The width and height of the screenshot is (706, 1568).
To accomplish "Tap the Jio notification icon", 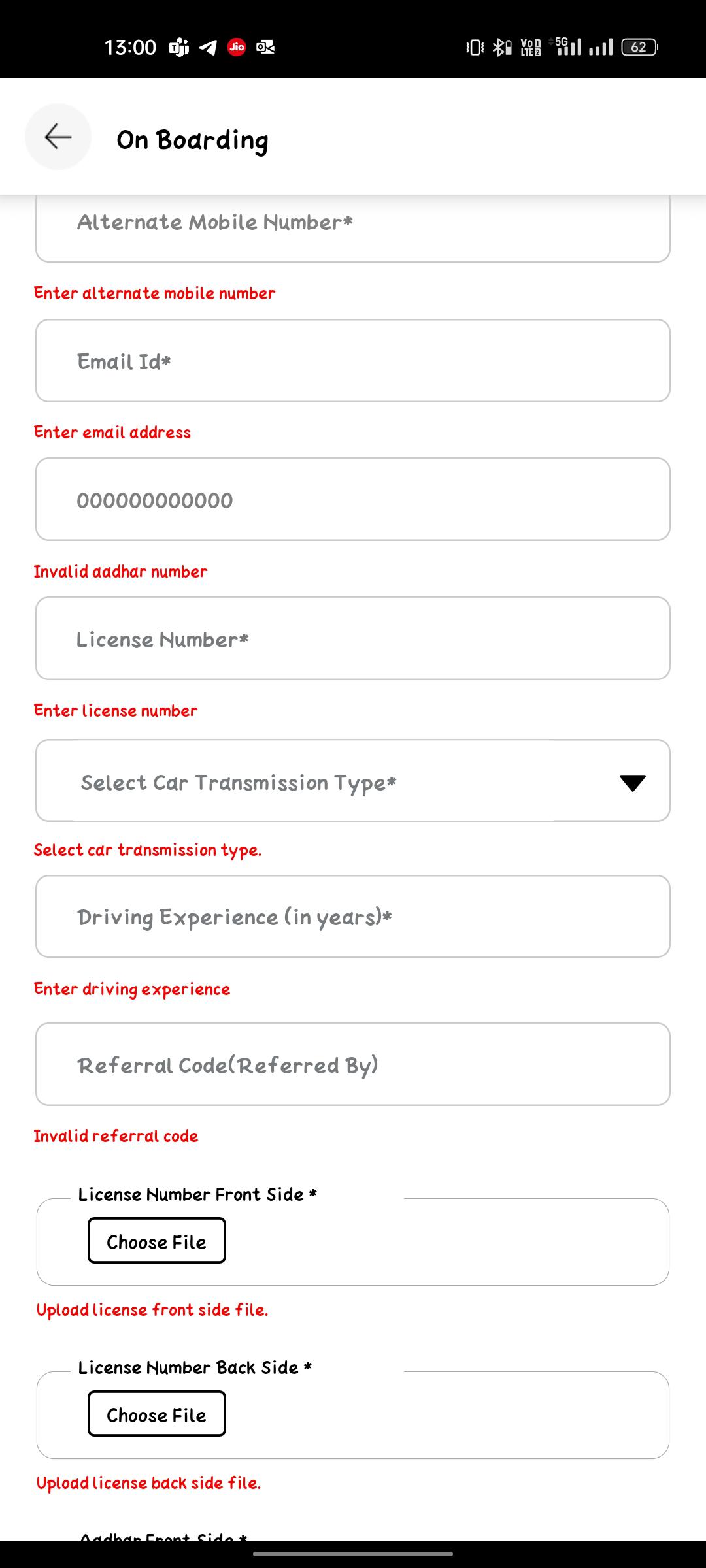I will pyautogui.click(x=237, y=47).
